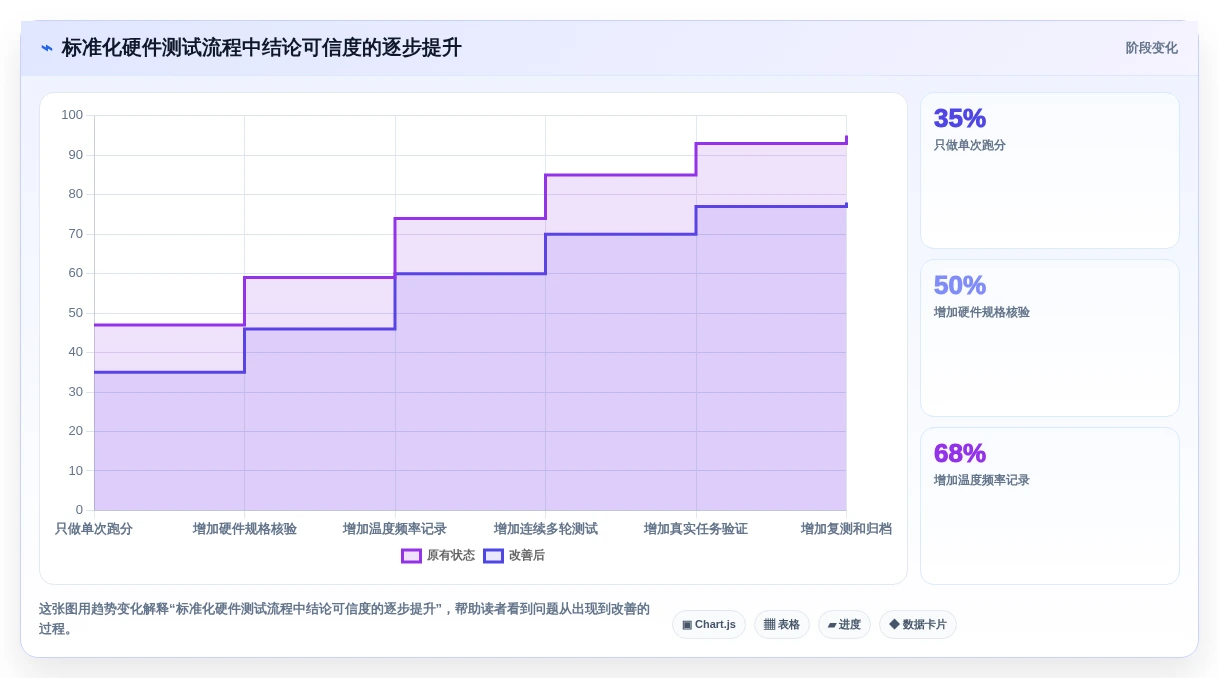This screenshot has width=1219, height=678.
Task: Click x-axis label 增加真实任务验证
Action: click(x=696, y=529)
